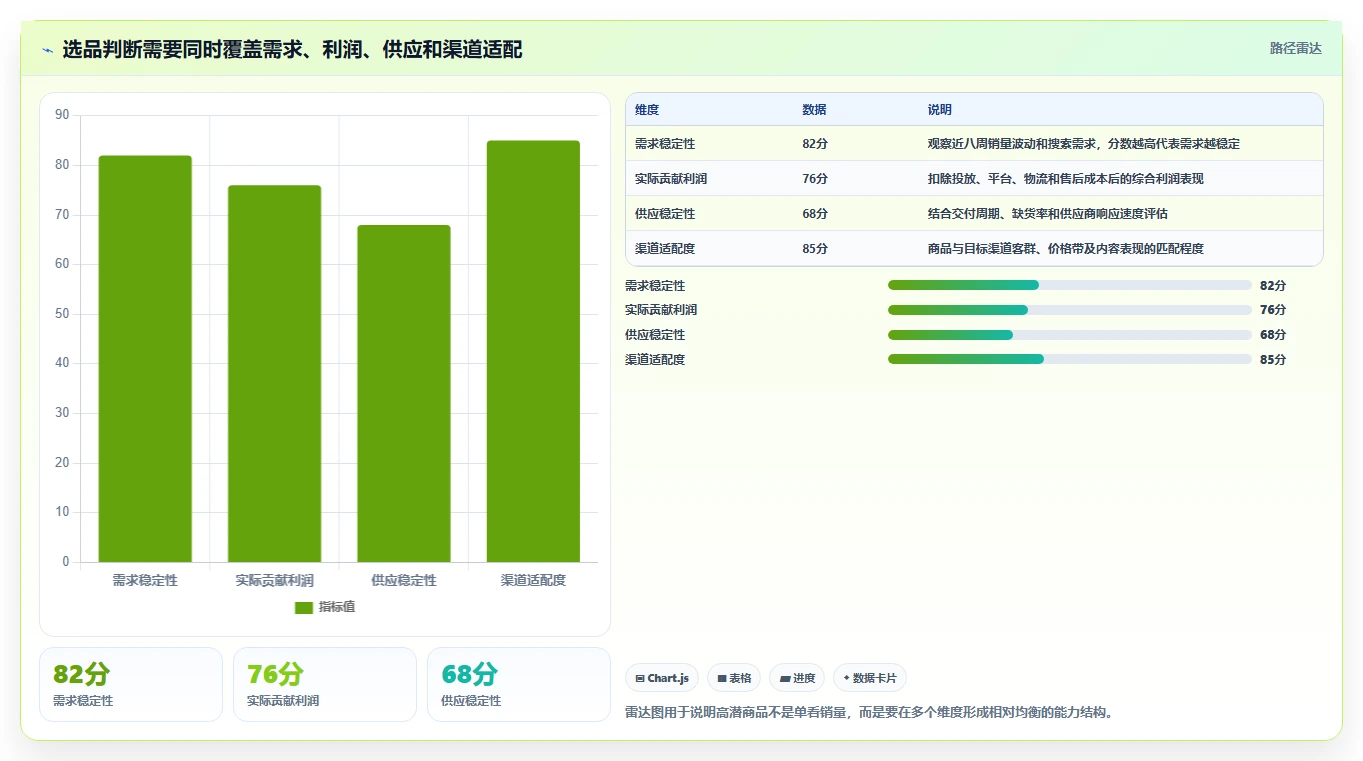Image resolution: width=1363 pixels, height=761 pixels.
Task: Click description starting 商品与目标渠道客群
Action: pos(1066,249)
